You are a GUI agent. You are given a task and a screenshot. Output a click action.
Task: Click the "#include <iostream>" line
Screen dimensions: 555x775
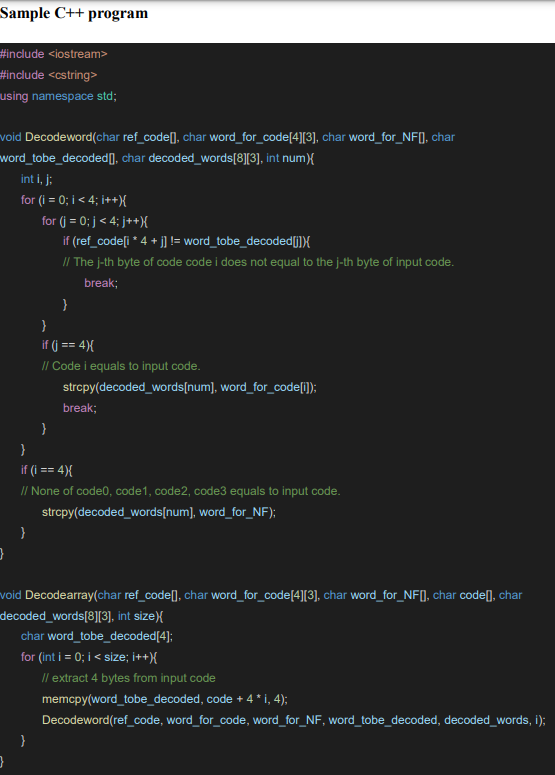click(x=54, y=54)
